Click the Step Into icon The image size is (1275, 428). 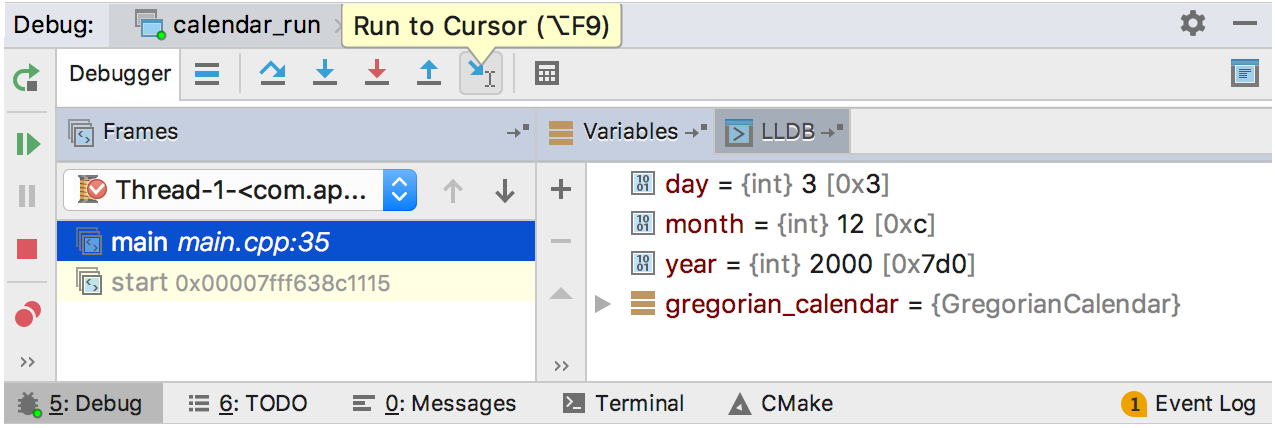[325, 73]
